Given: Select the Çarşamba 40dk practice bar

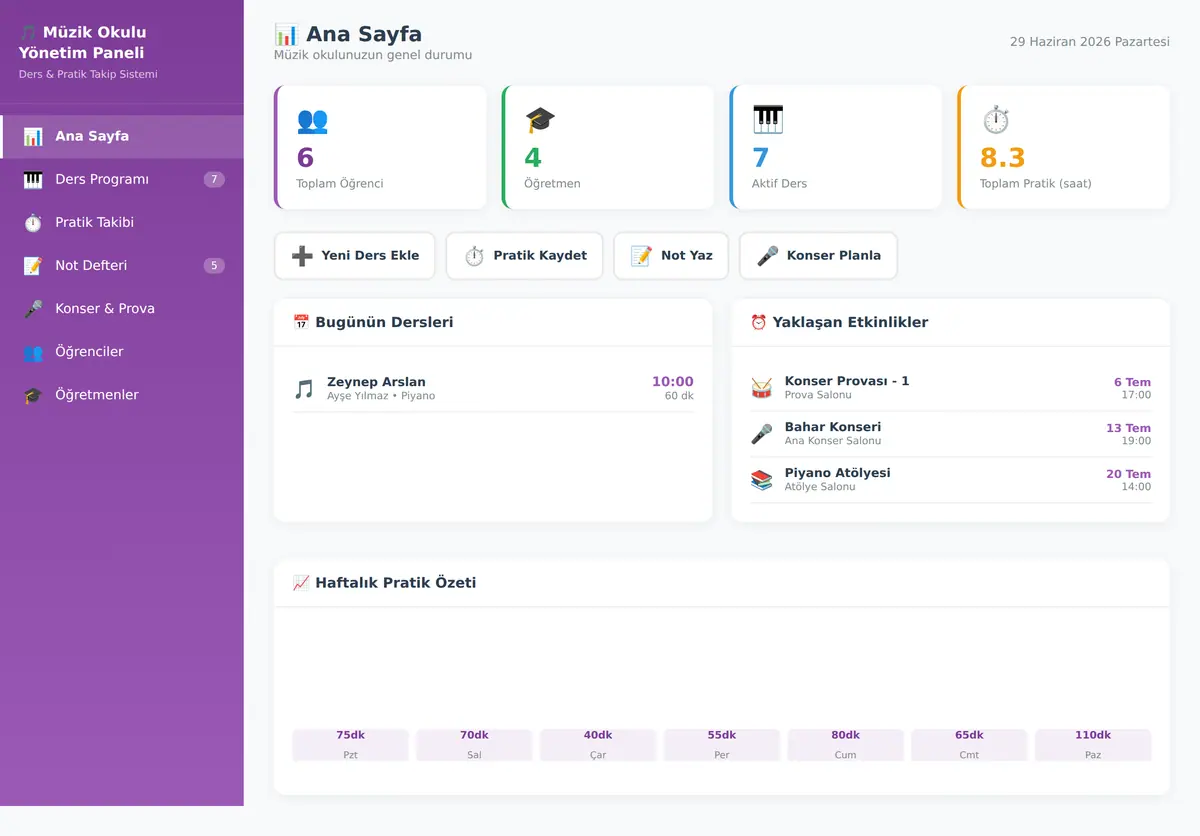Looking at the screenshot, I should point(598,745).
